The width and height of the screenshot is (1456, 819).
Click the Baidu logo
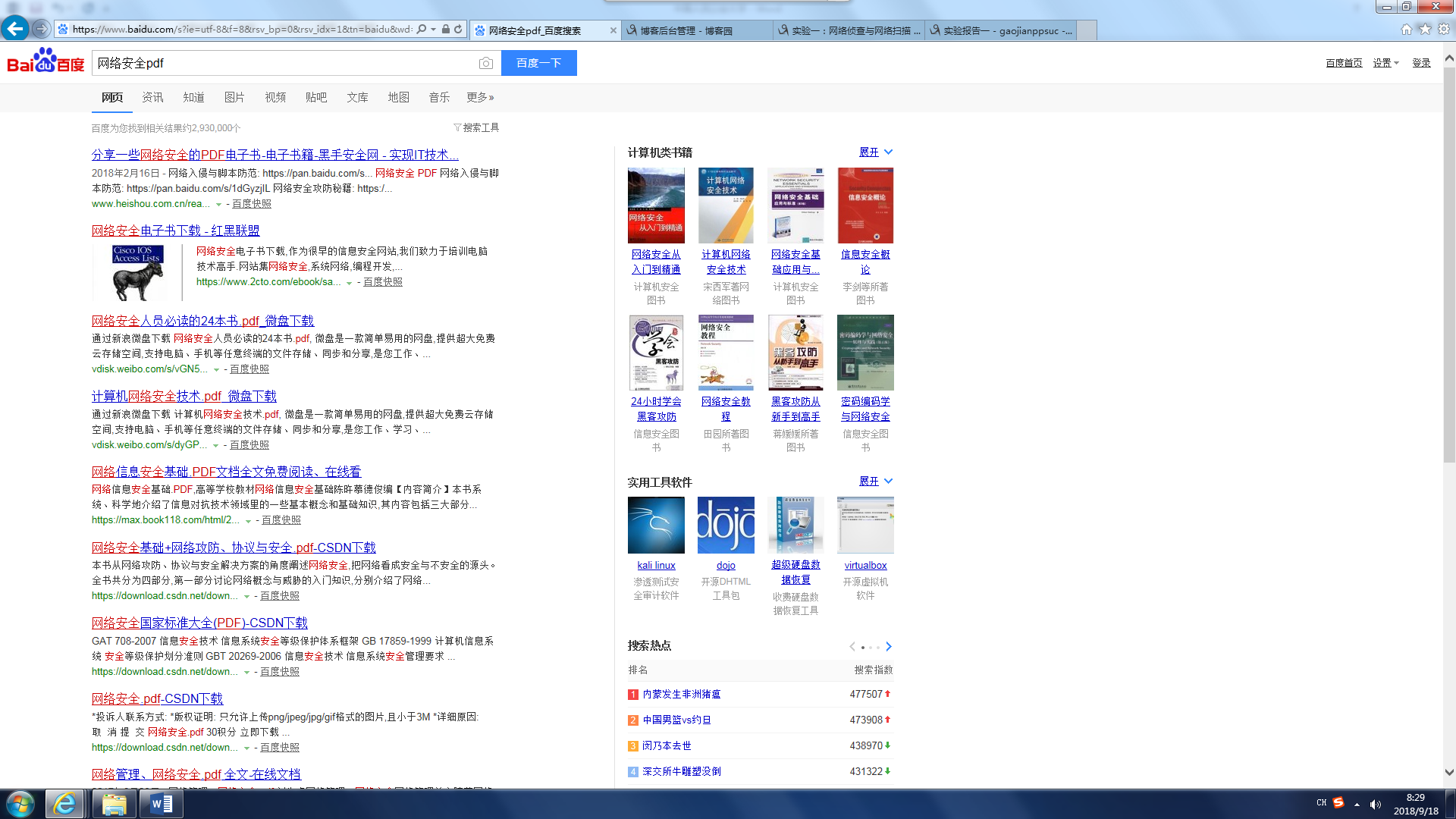coord(45,61)
